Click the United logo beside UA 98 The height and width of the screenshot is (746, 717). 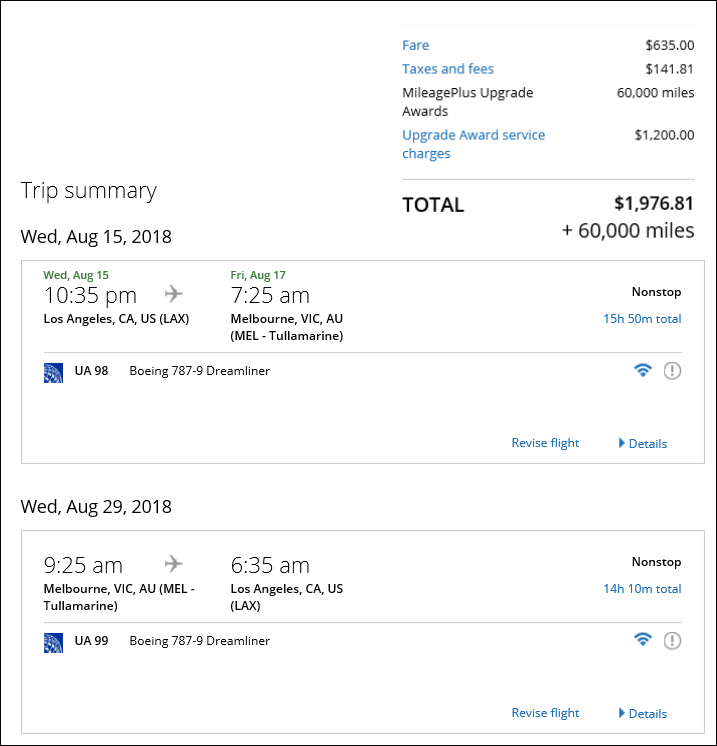coord(53,373)
